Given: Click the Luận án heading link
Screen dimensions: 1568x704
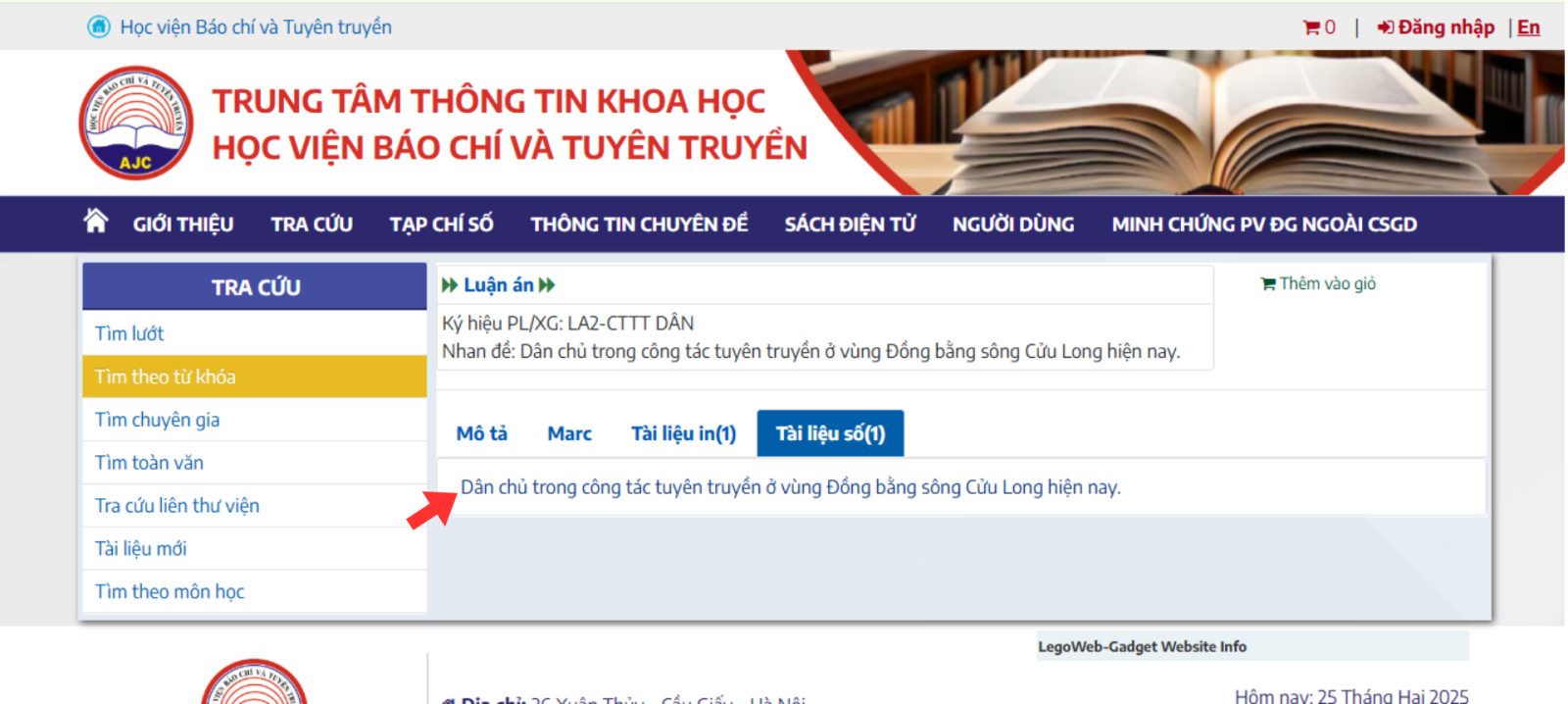Looking at the screenshot, I should coord(499,285).
